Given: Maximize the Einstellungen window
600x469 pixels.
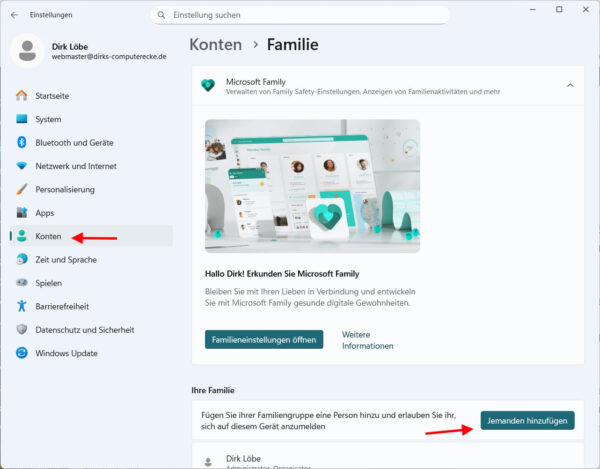Looking at the screenshot, I should [x=559, y=10].
